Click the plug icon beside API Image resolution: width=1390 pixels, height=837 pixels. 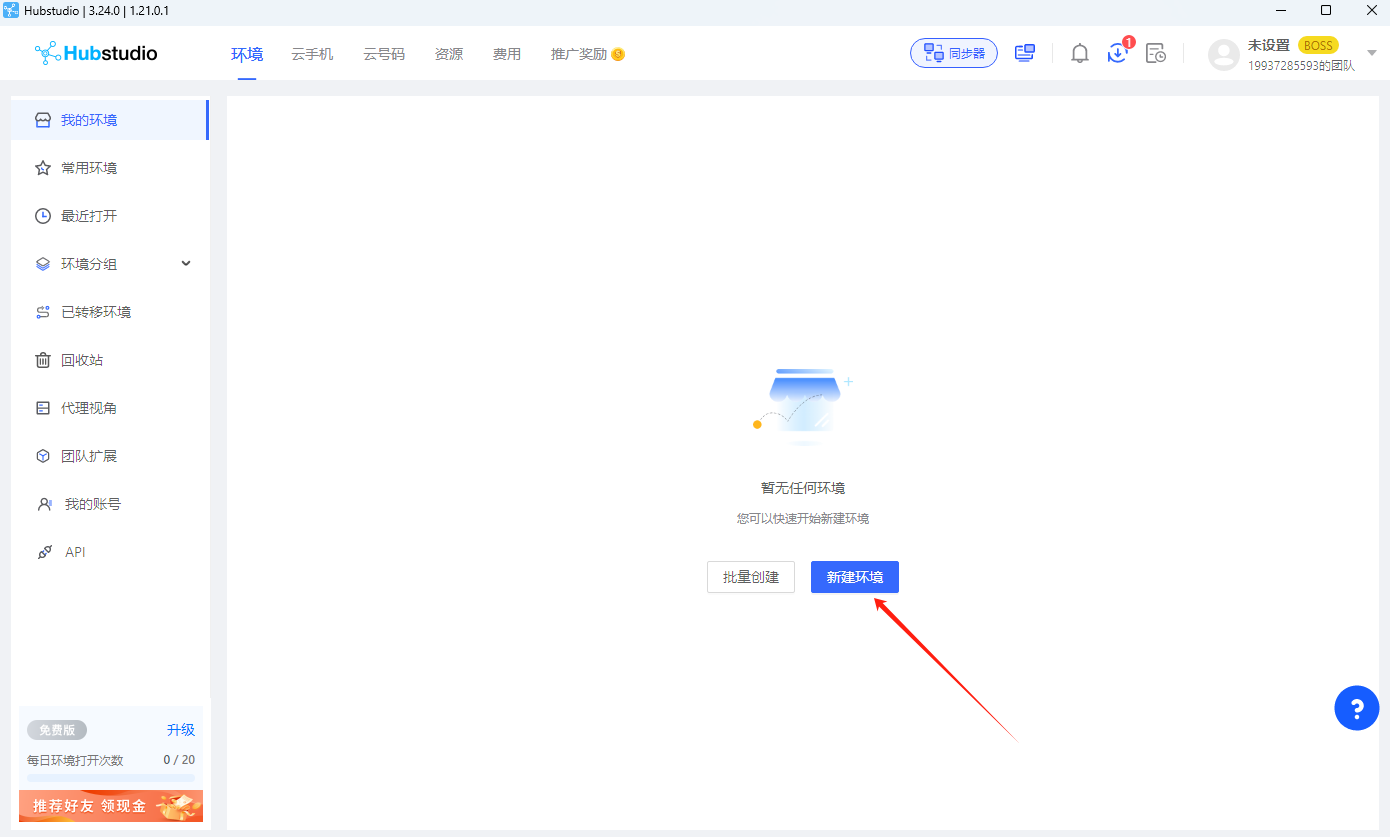pos(45,552)
